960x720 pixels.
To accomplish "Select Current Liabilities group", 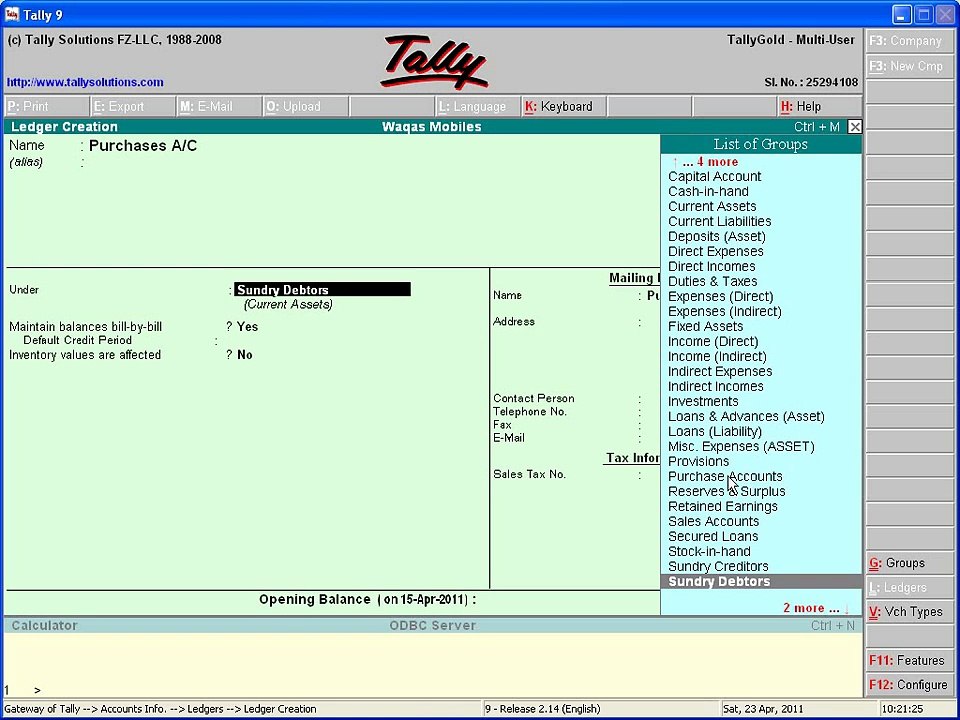I will click(719, 221).
